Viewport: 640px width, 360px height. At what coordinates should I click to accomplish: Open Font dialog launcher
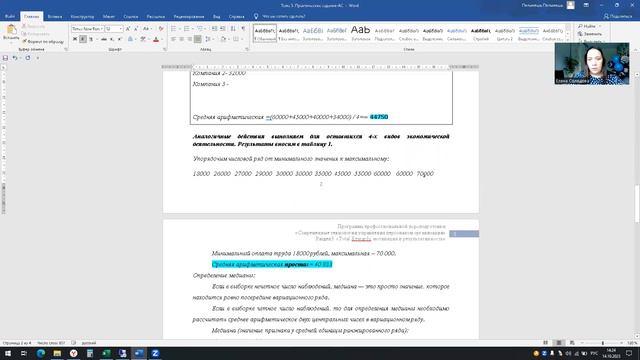coord(165,49)
